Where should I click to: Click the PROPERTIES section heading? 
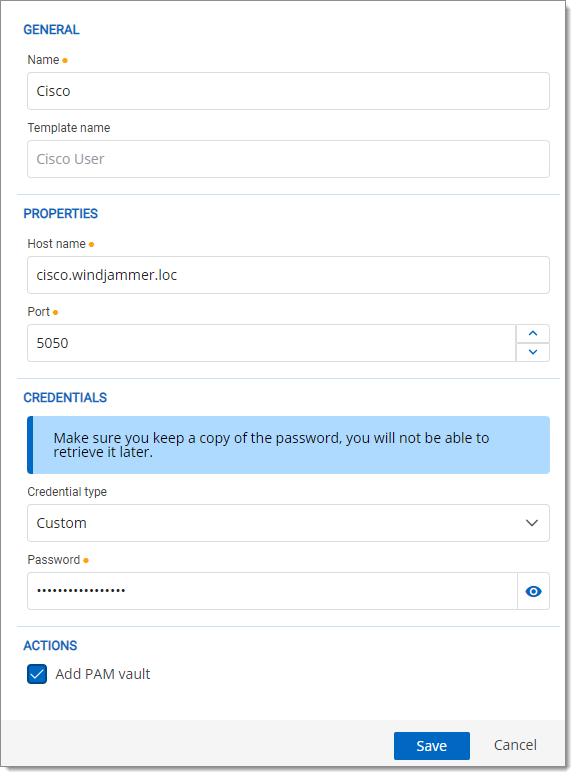[60, 214]
